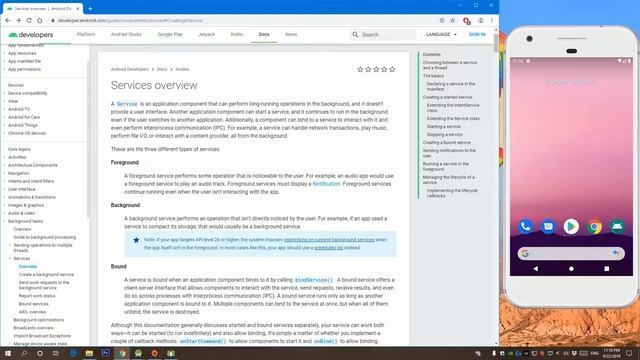Screen dimensions: 640x360
Task: Rate the page with the third star
Action: click(376, 69)
